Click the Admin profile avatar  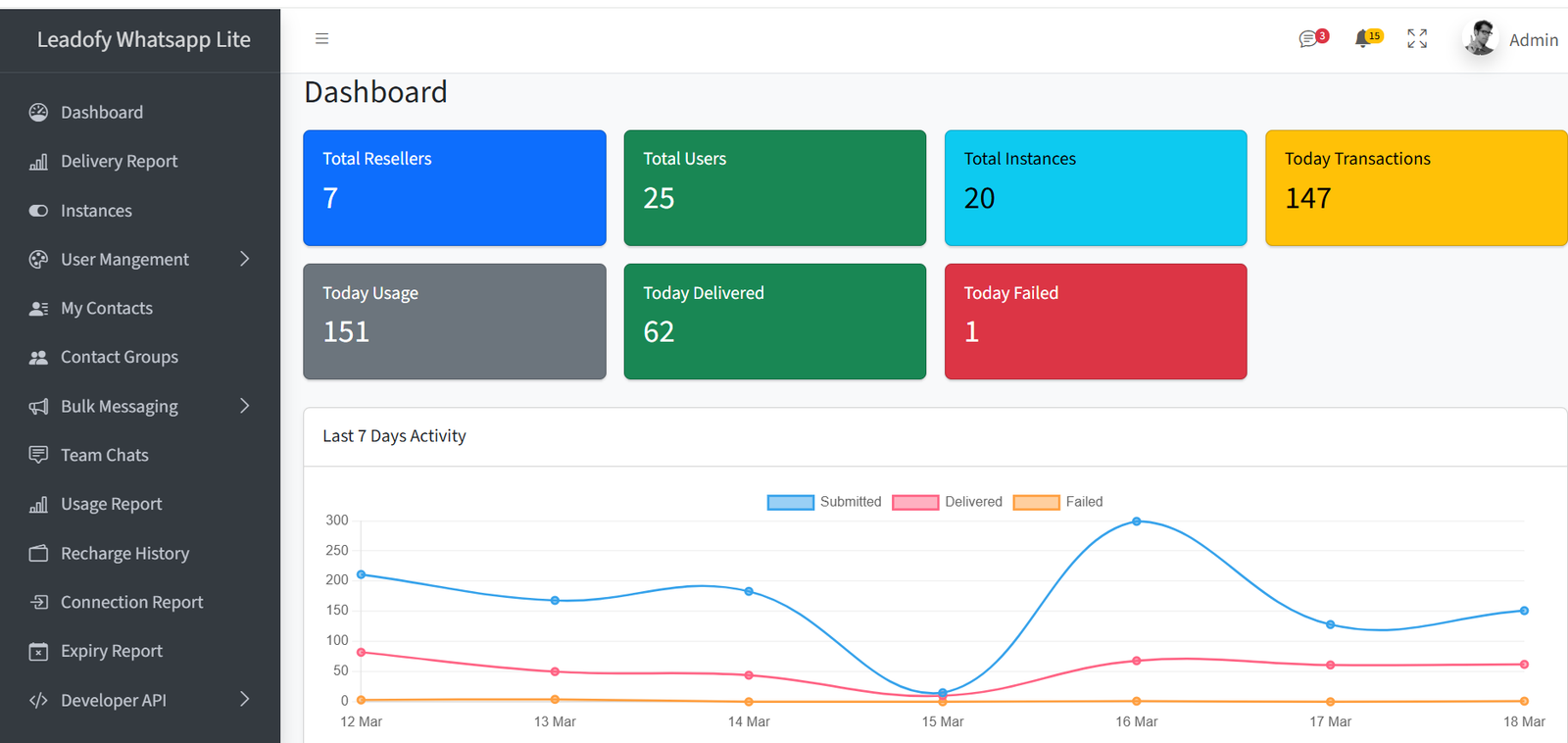[1480, 38]
